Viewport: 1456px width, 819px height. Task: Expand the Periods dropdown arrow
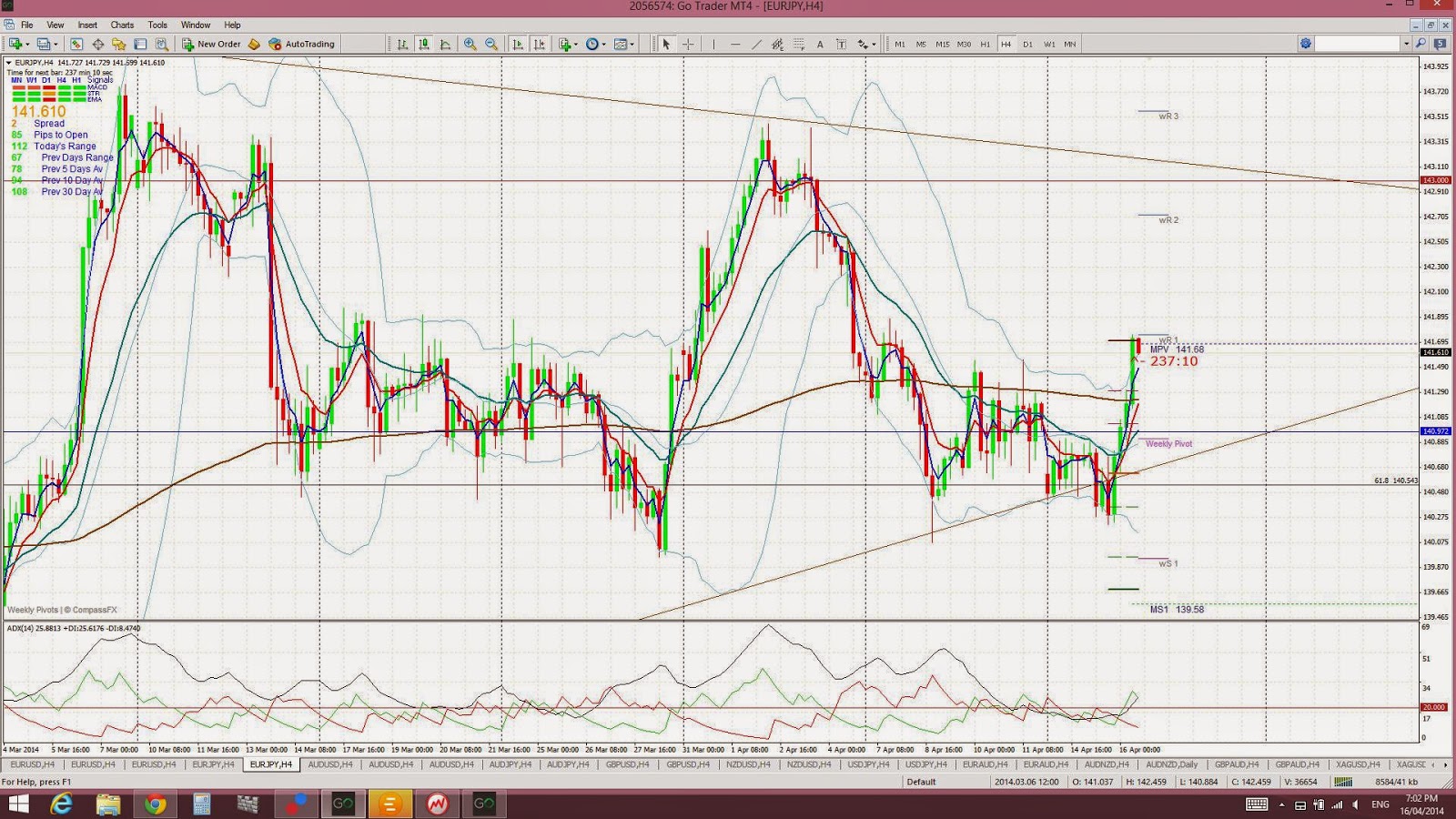point(603,44)
